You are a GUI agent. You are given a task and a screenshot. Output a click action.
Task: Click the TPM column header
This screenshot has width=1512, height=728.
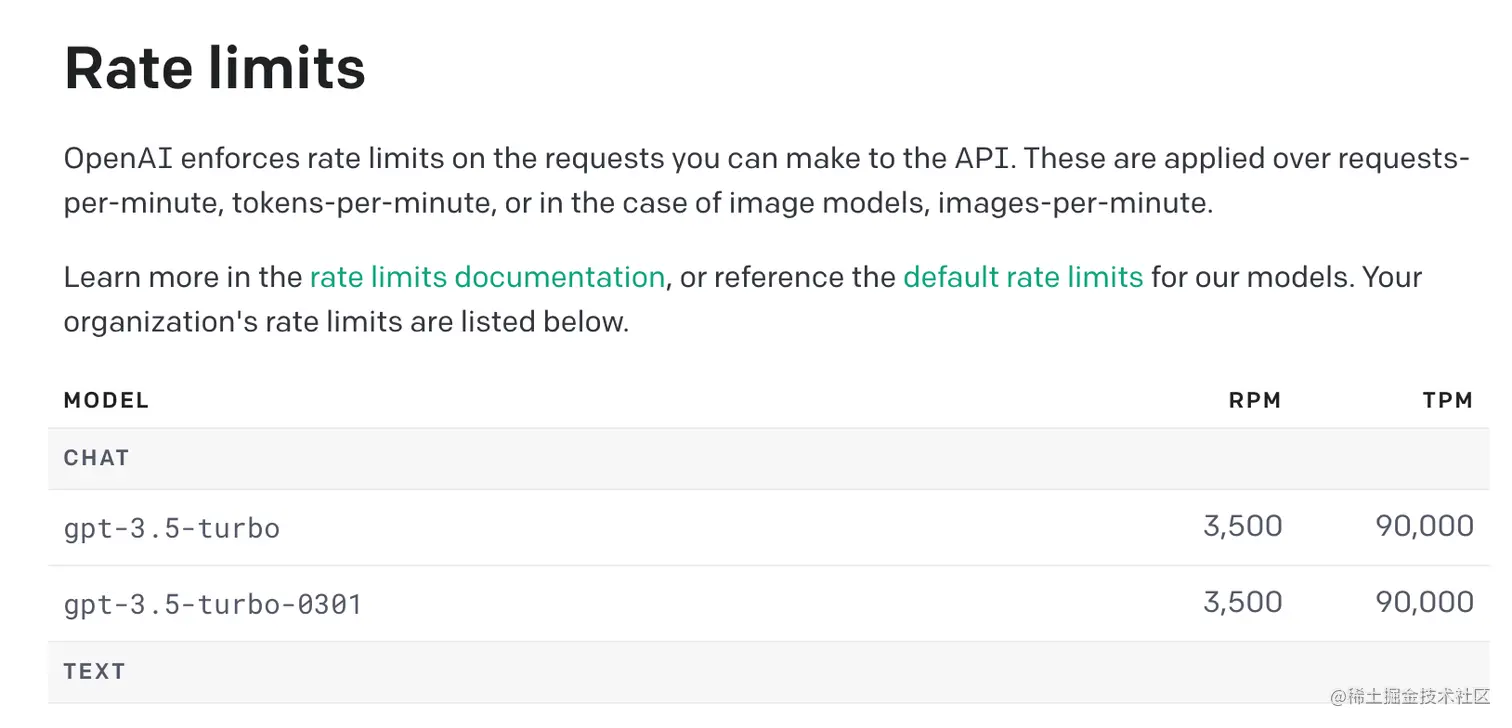pos(1447,401)
